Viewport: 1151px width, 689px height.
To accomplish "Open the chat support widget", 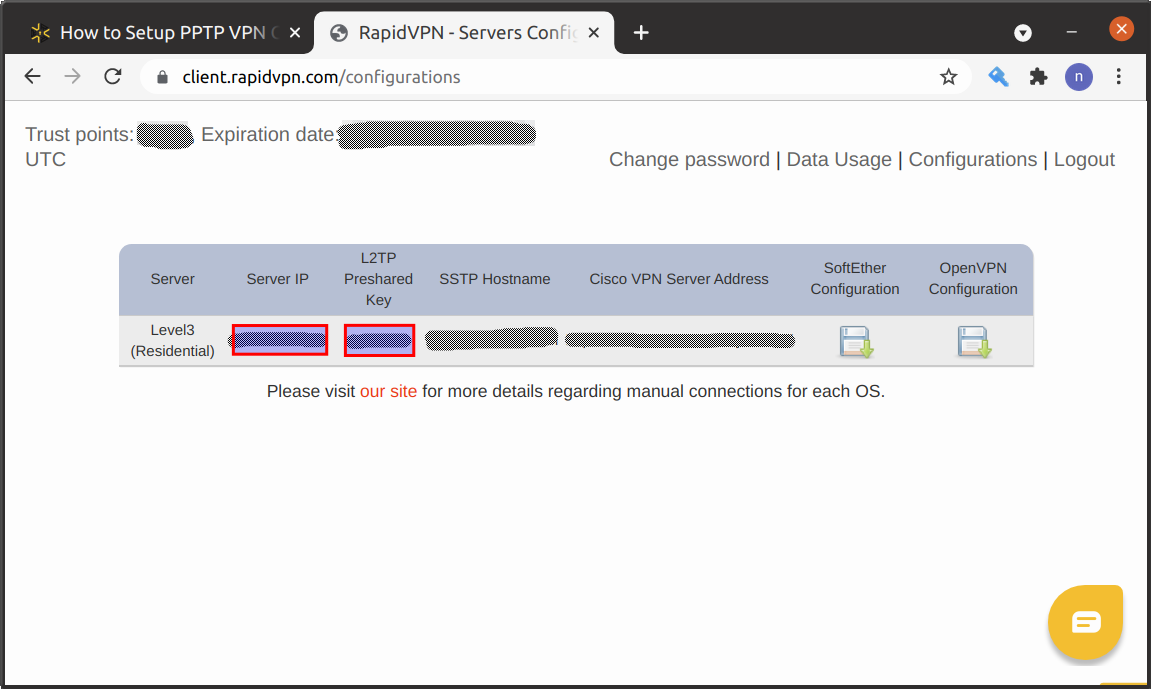I will tap(1086, 622).
